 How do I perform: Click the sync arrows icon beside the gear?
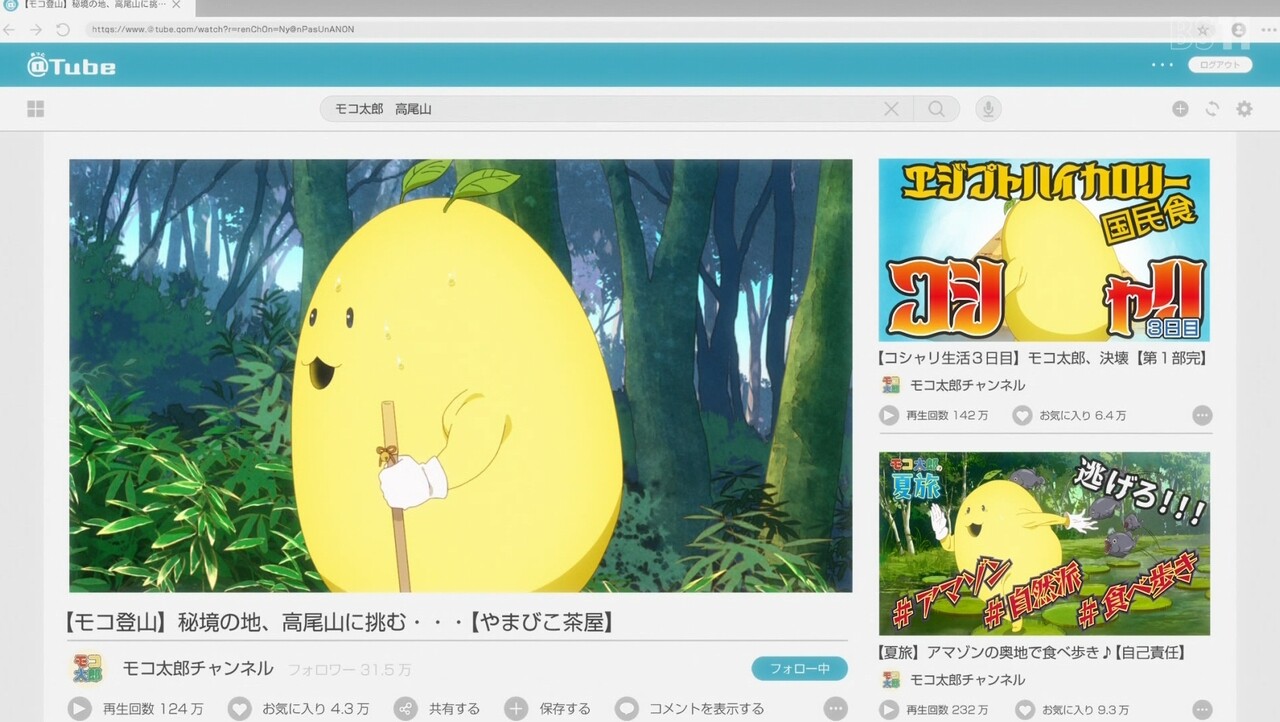click(x=1212, y=109)
